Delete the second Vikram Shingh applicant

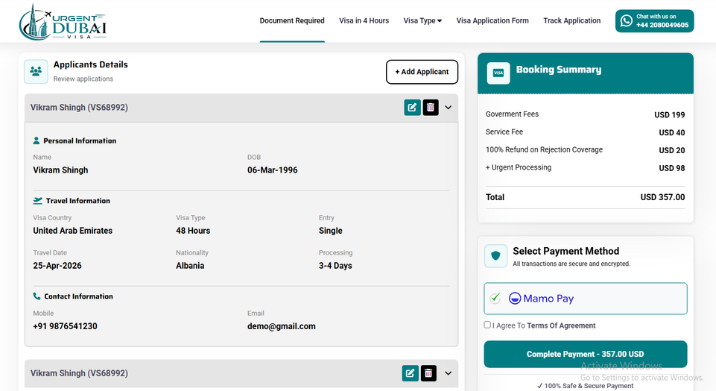pos(428,373)
